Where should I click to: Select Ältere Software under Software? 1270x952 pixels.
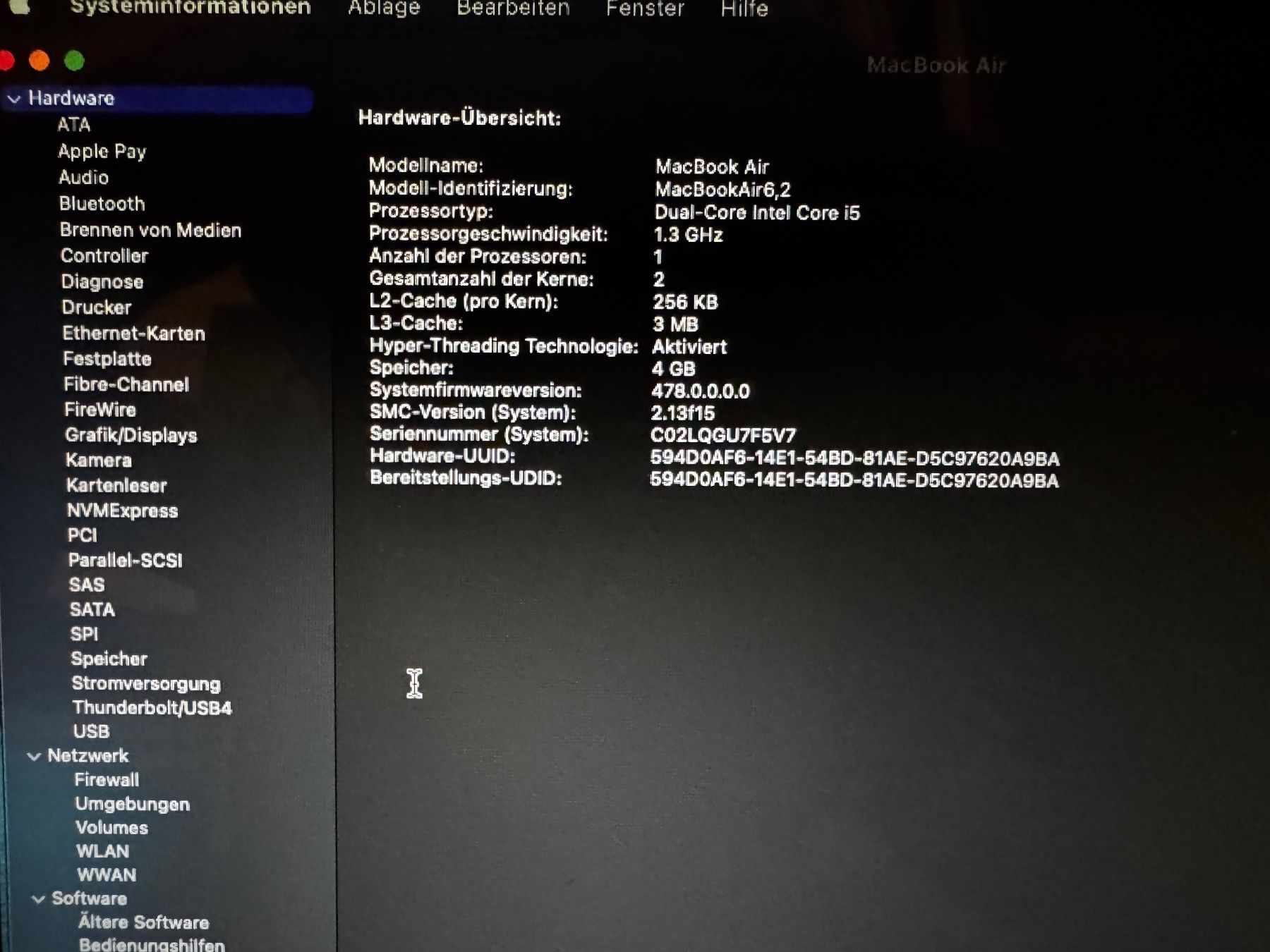pos(143,922)
